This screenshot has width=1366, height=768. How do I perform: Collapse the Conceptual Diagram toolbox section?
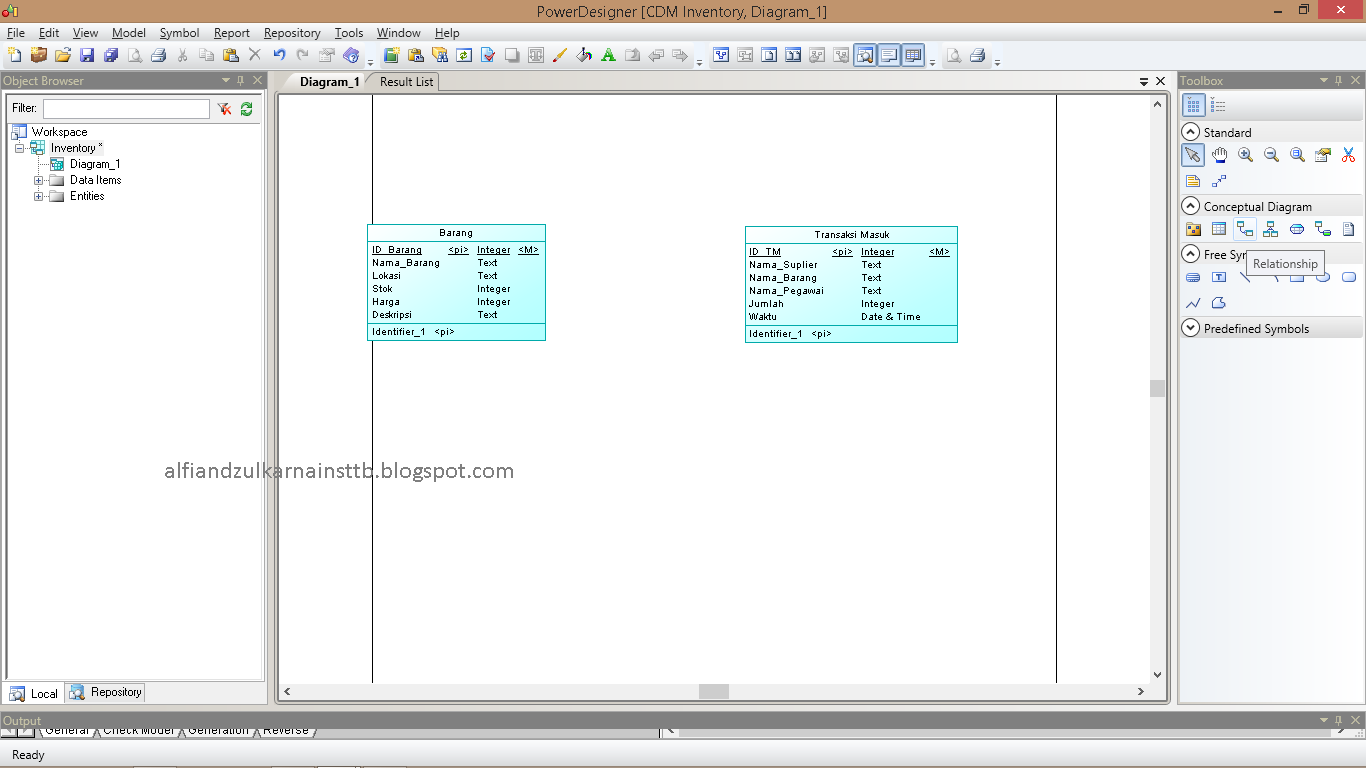point(1190,205)
